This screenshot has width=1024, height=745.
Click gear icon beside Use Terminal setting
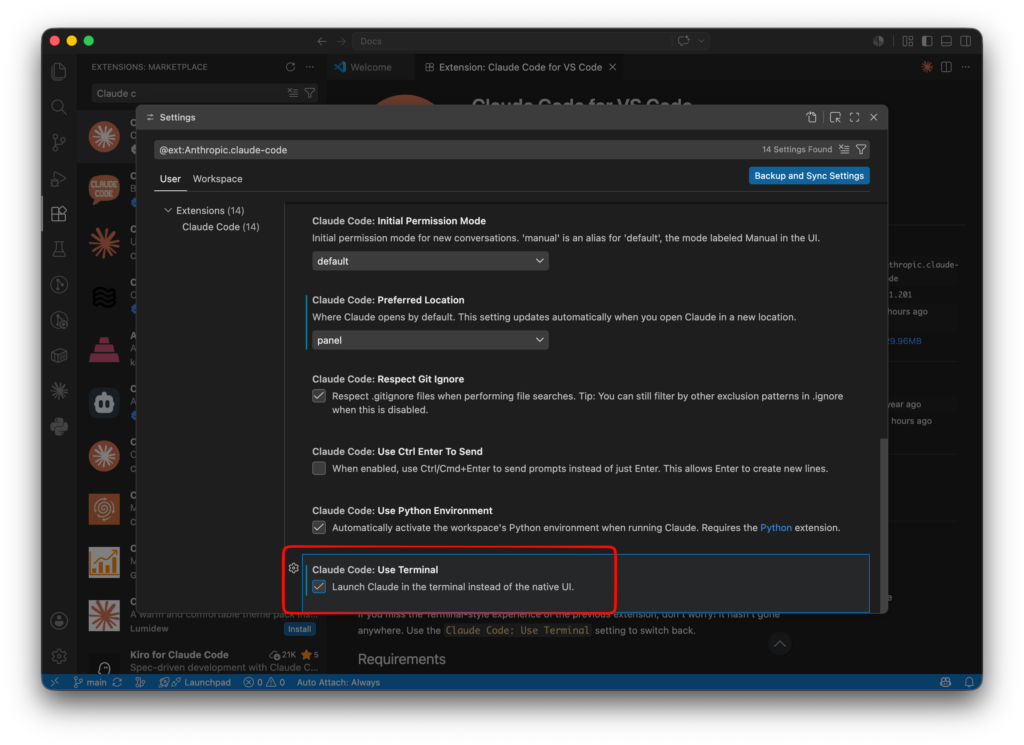294,569
